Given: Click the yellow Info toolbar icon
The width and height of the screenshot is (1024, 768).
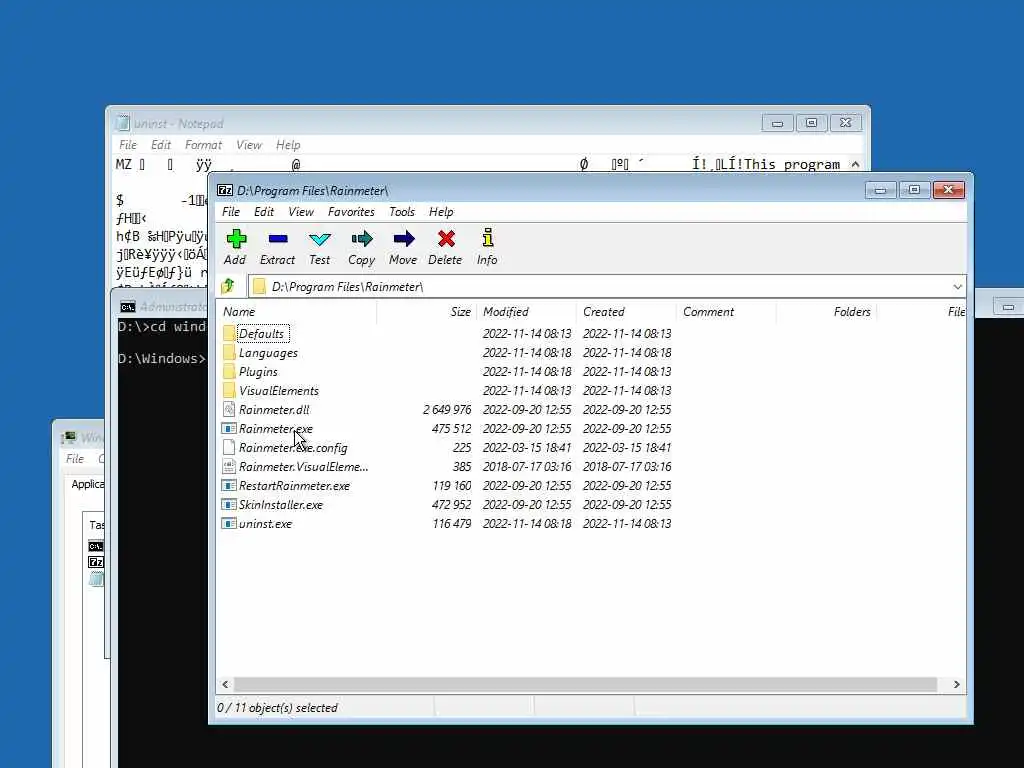Looking at the screenshot, I should click(x=487, y=238).
